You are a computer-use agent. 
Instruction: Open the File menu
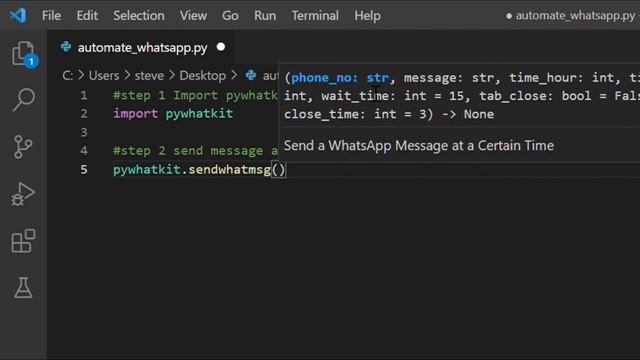[x=51, y=16]
